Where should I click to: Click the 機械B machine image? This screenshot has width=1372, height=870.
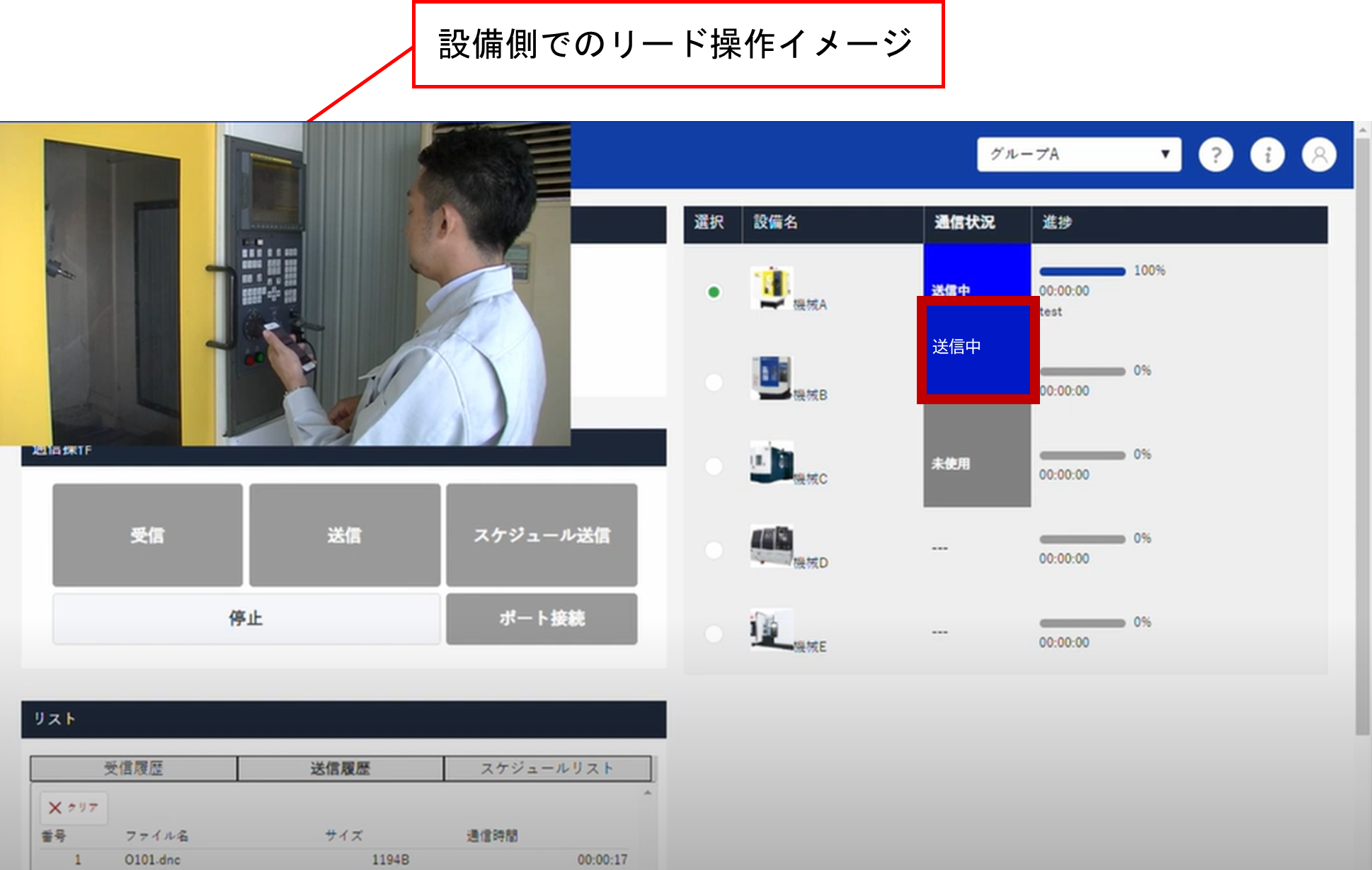tap(771, 377)
